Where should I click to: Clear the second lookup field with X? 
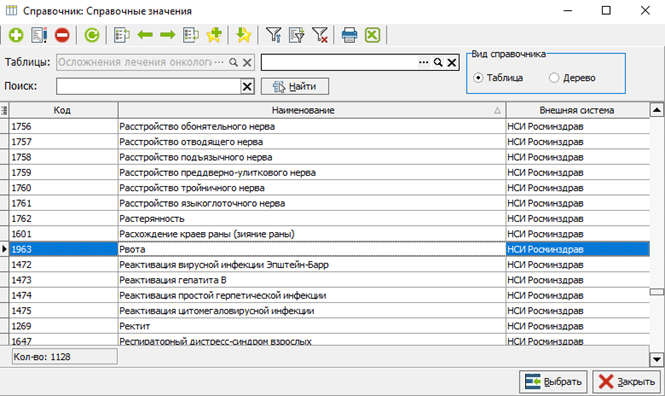tap(452, 62)
